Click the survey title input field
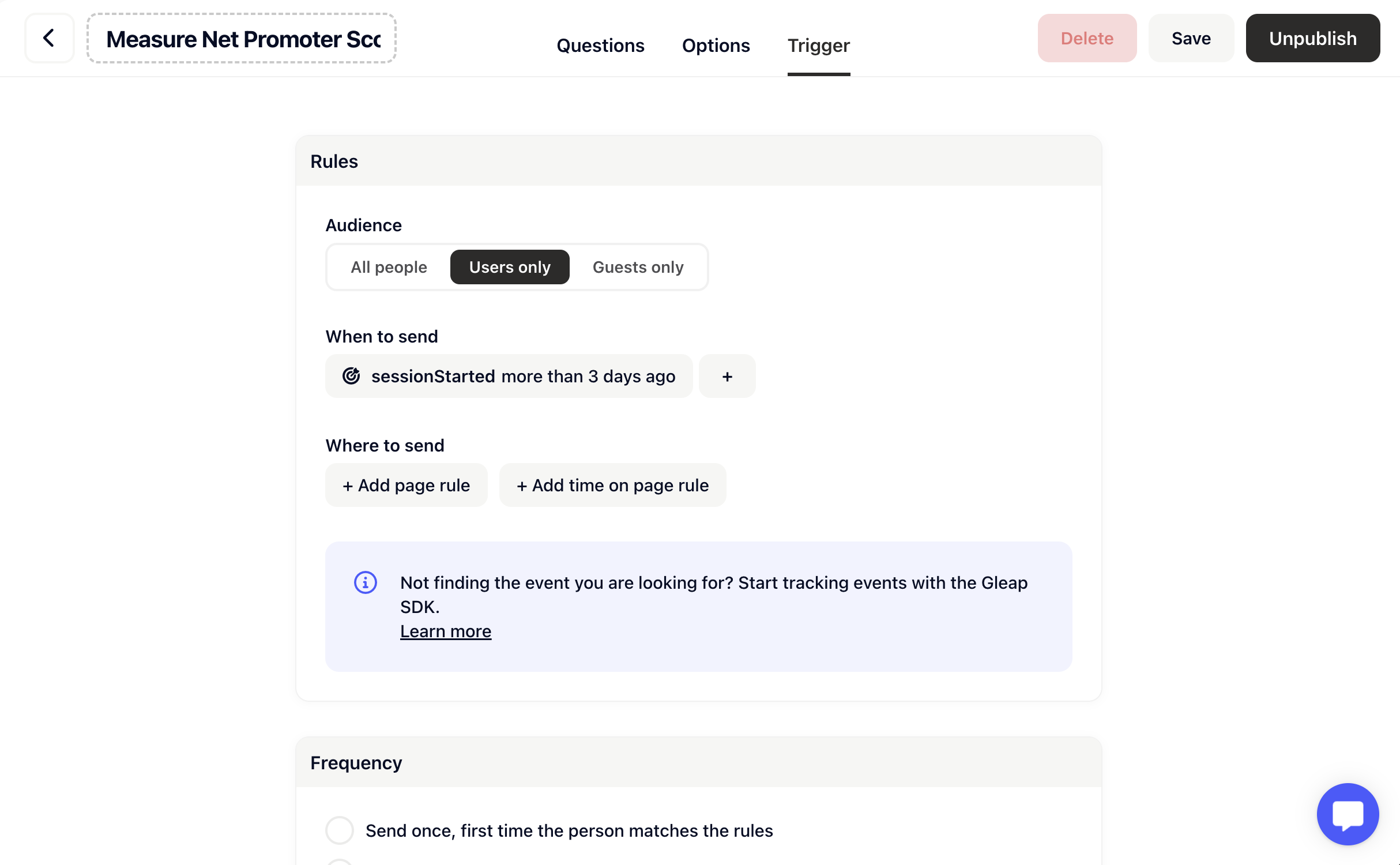Screen dimensions: 1400x865 [x=242, y=38]
